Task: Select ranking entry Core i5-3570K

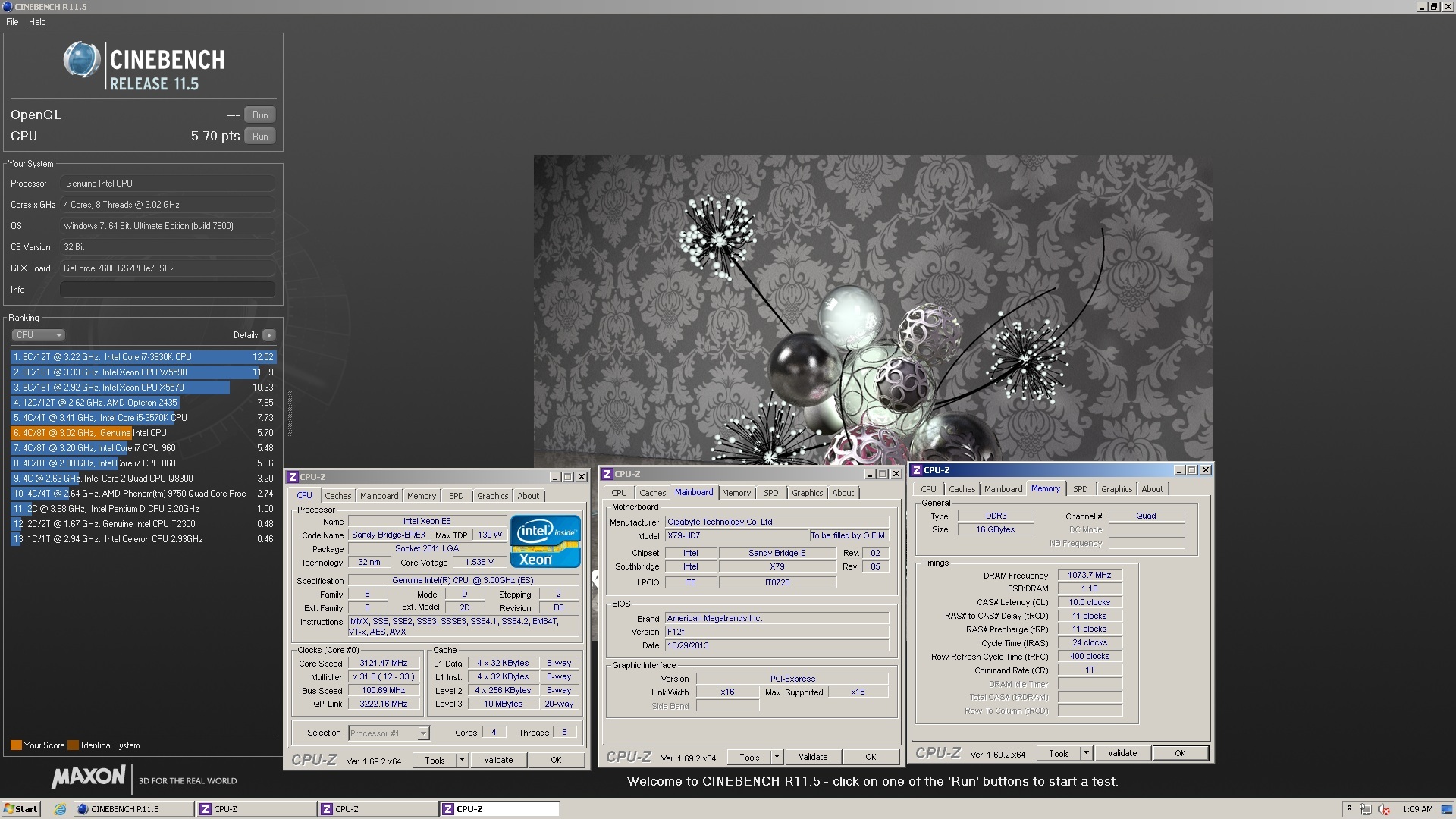Action: point(143,418)
